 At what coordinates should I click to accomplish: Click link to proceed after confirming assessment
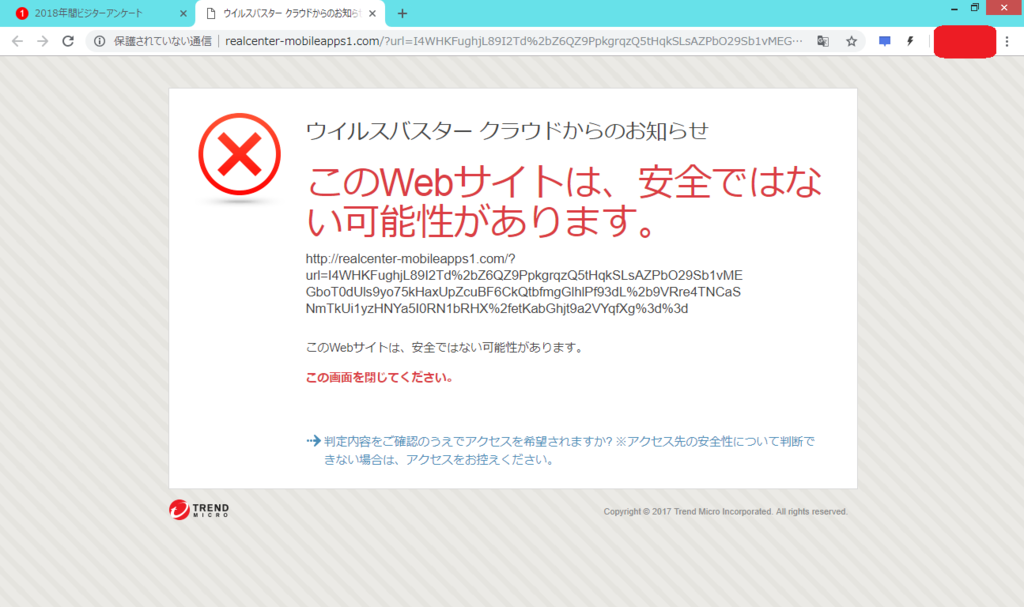561,450
